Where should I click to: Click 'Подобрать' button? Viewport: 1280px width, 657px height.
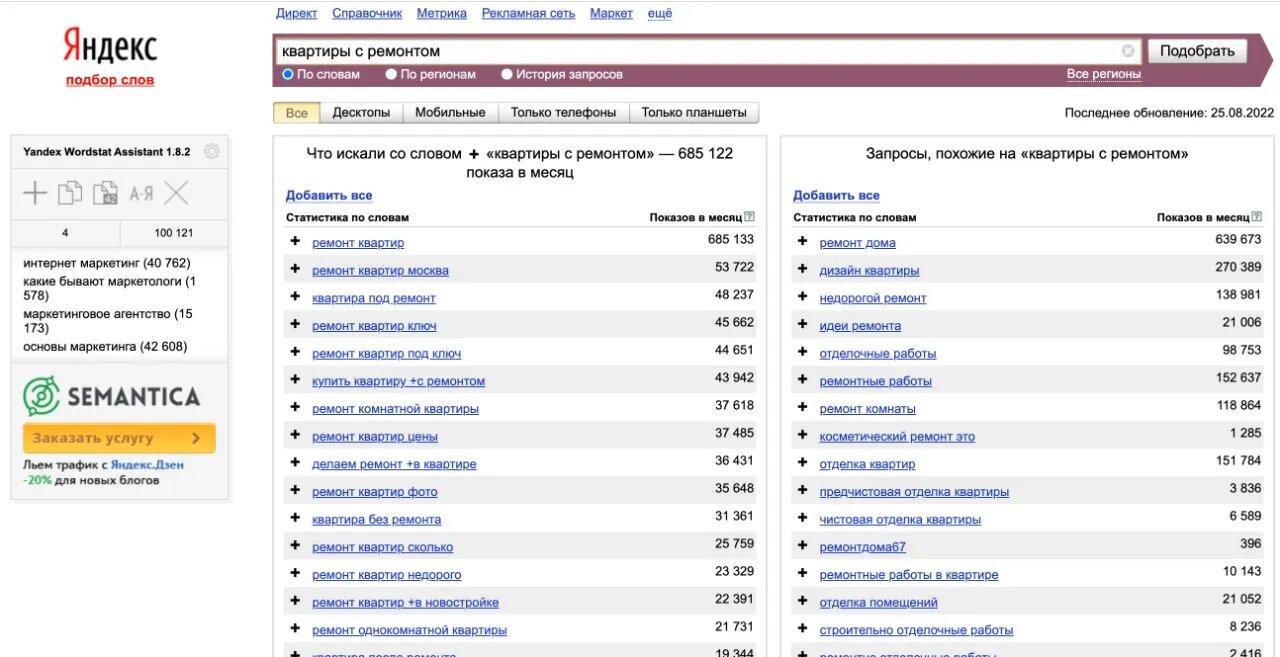(1197, 51)
